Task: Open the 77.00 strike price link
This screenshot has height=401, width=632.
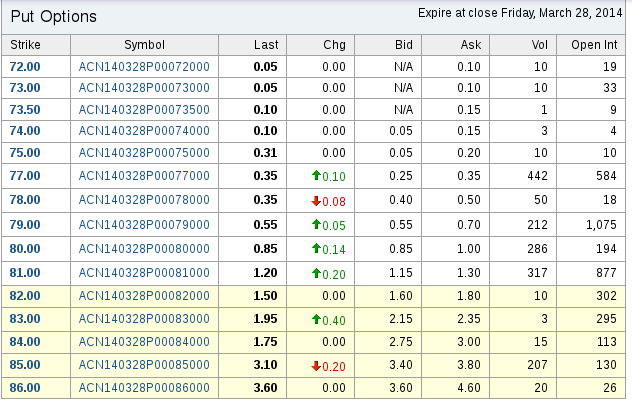Action: pos(25,176)
